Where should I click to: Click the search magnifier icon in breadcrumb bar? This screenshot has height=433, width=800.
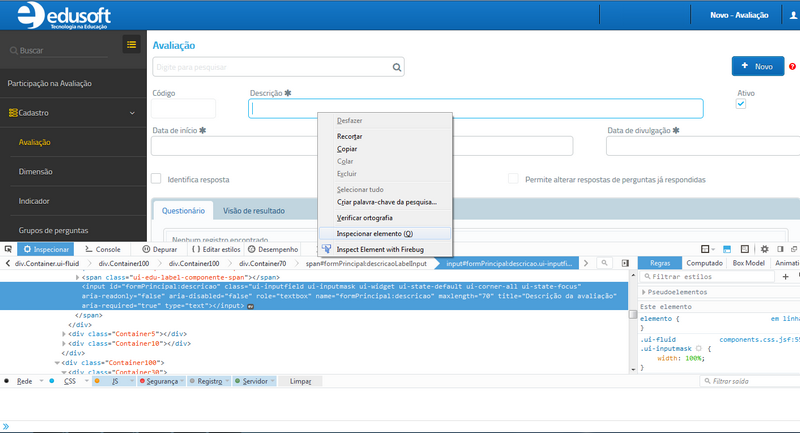point(604,263)
